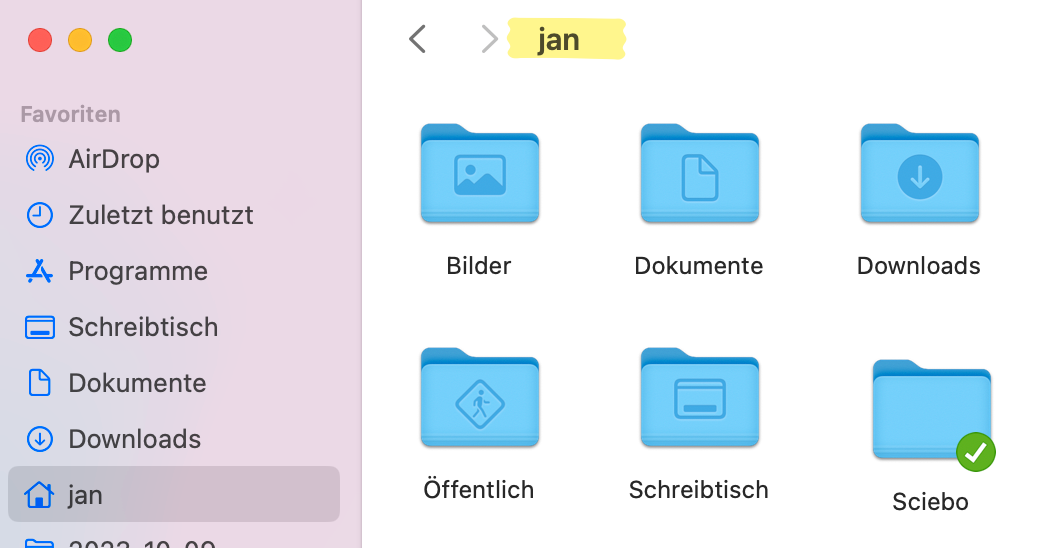This screenshot has height=548, width=1062.
Task: Click the home icon next to jan
Action: point(39,495)
